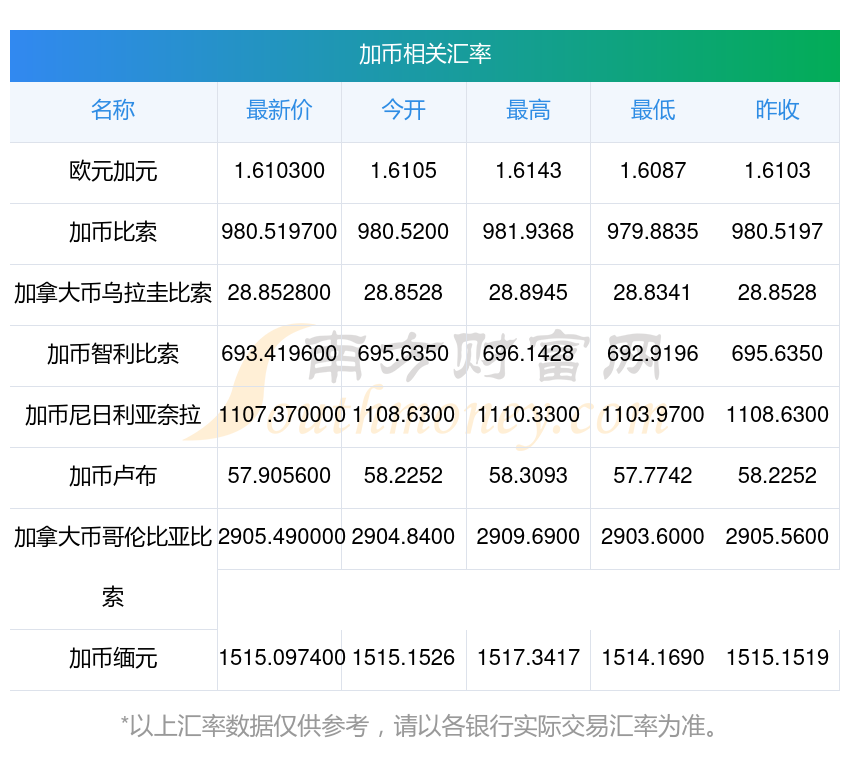
Task: Select latest price 57.905600
Action: (x=279, y=476)
